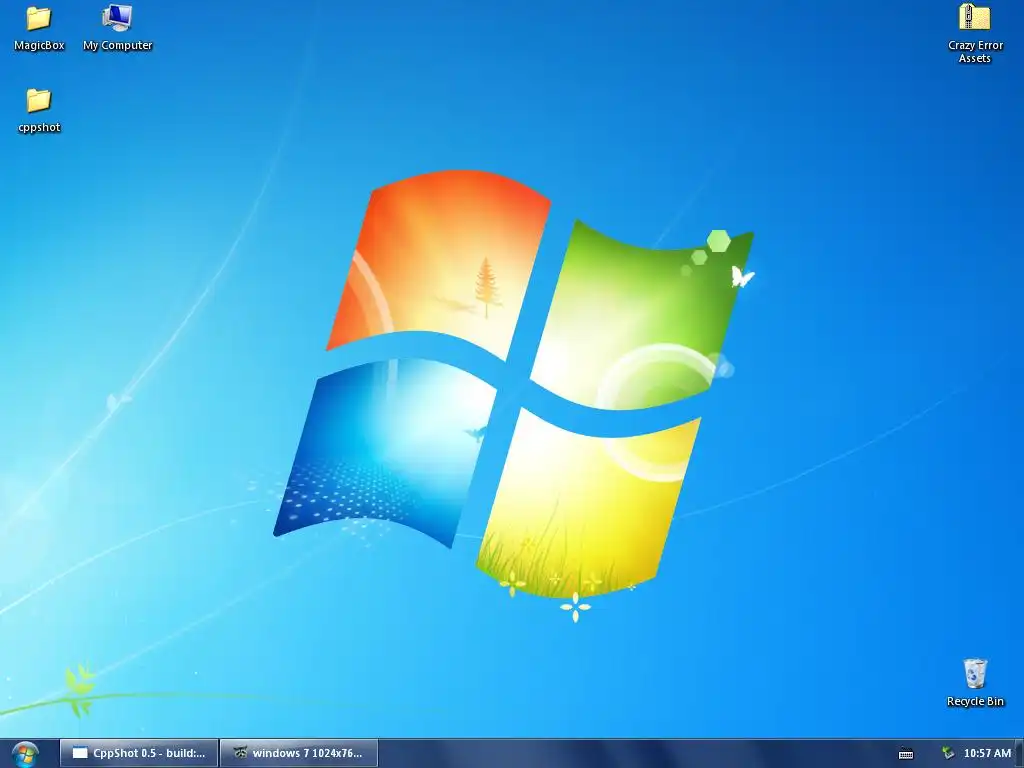The image size is (1024, 768).
Task: Click the on-screen keyboard tray icon
Action: click(x=906, y=754)
